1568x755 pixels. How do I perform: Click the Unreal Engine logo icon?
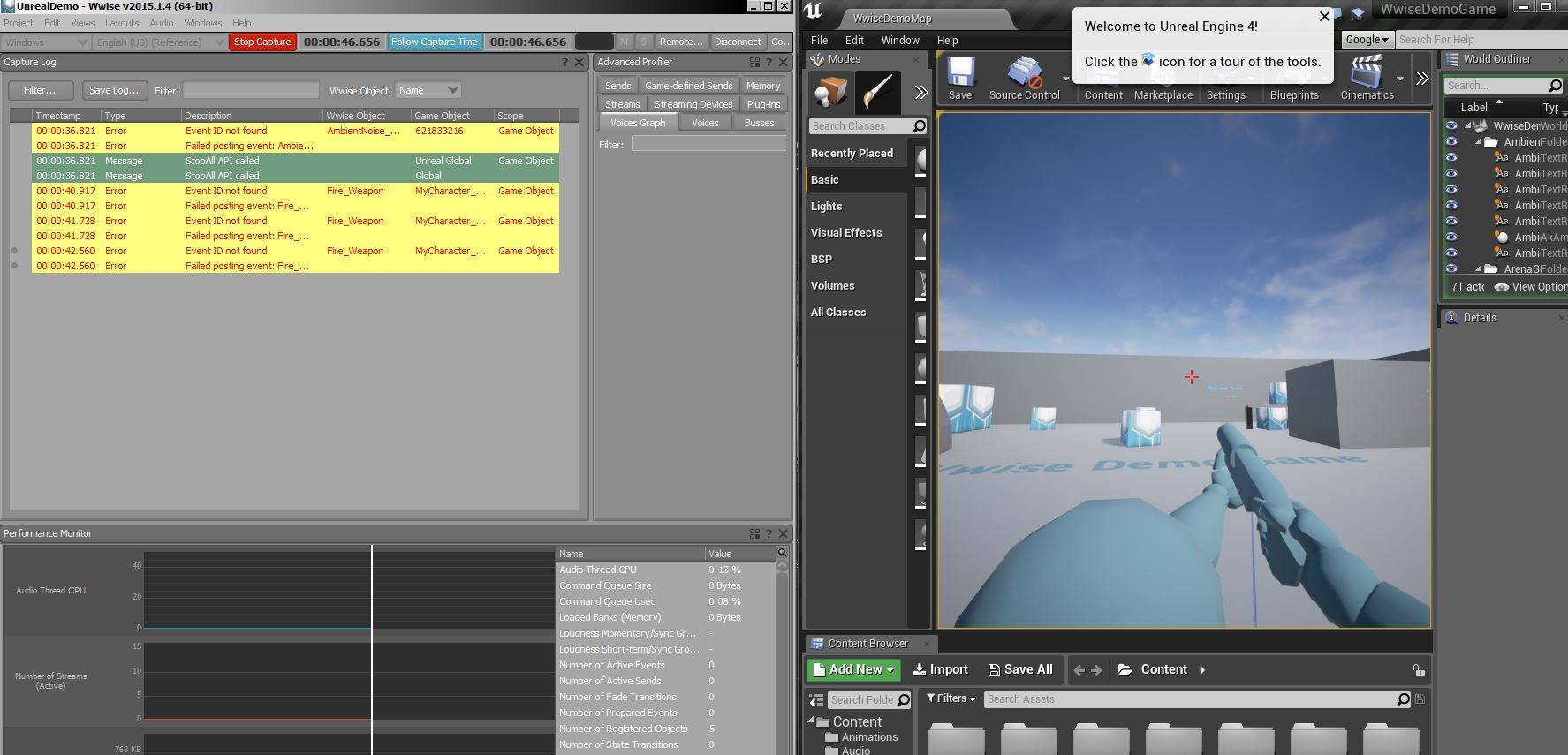coord(813,11)
